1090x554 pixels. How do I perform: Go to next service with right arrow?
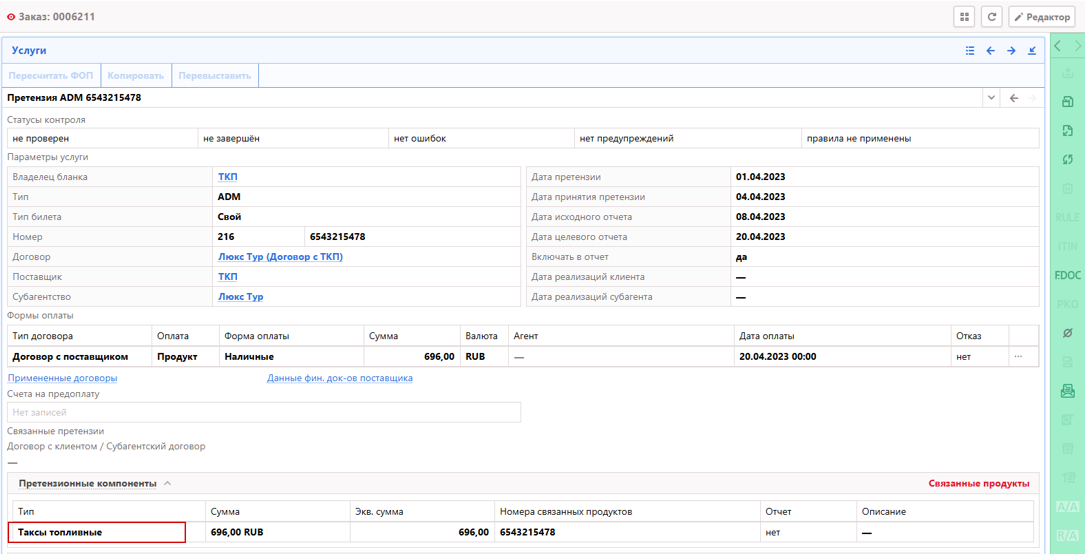click(1011, 51)
